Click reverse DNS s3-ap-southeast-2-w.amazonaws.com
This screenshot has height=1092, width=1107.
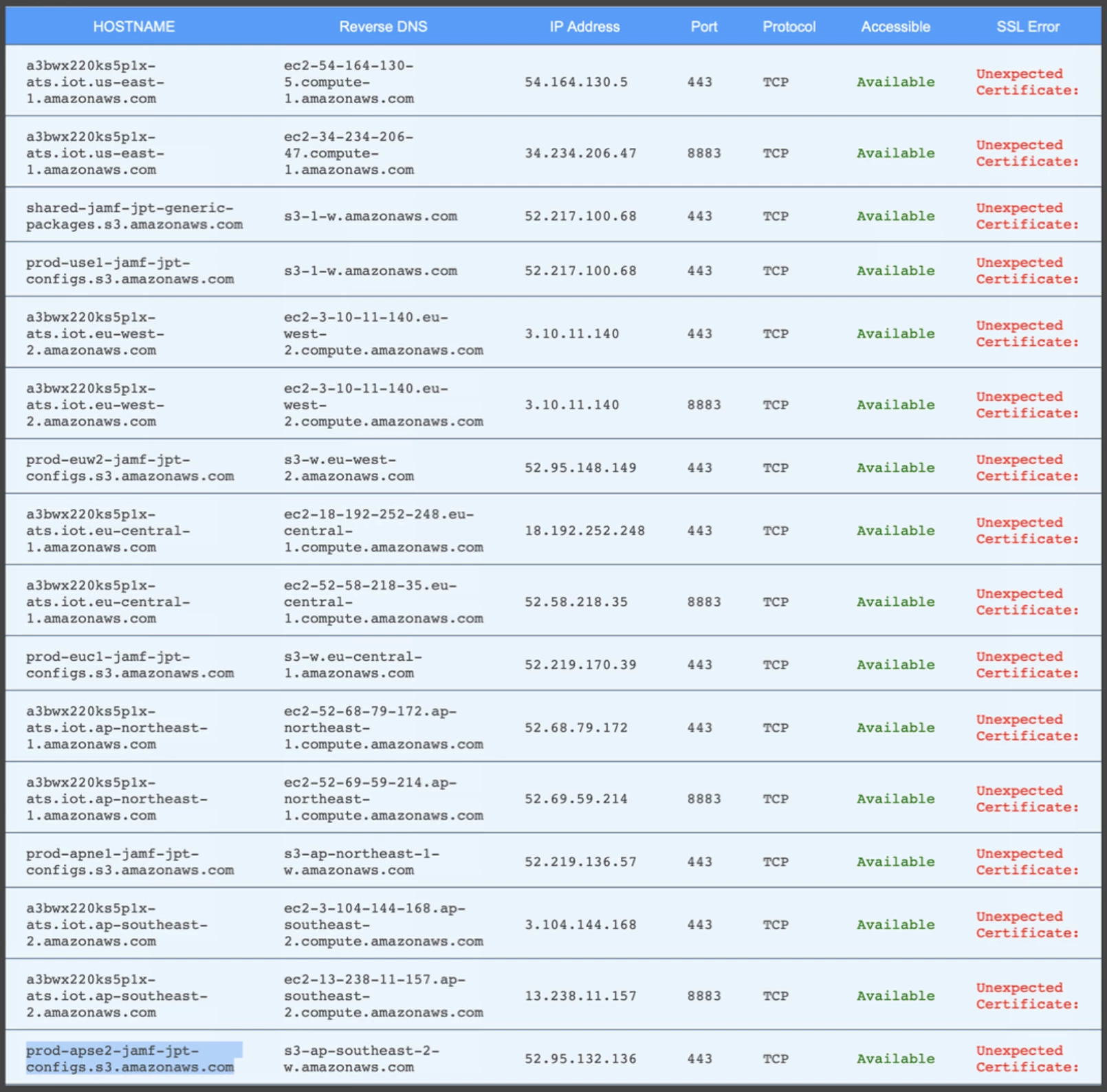pyautogui.click(x=362, y=1059)
